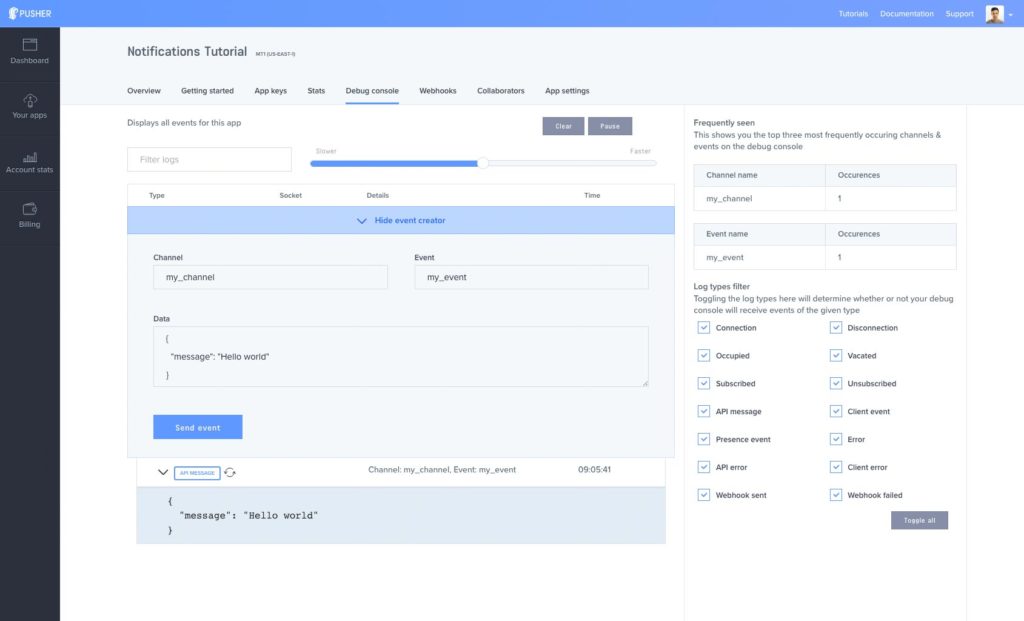Toggle the Vacated checkbox

pos(835,356)
